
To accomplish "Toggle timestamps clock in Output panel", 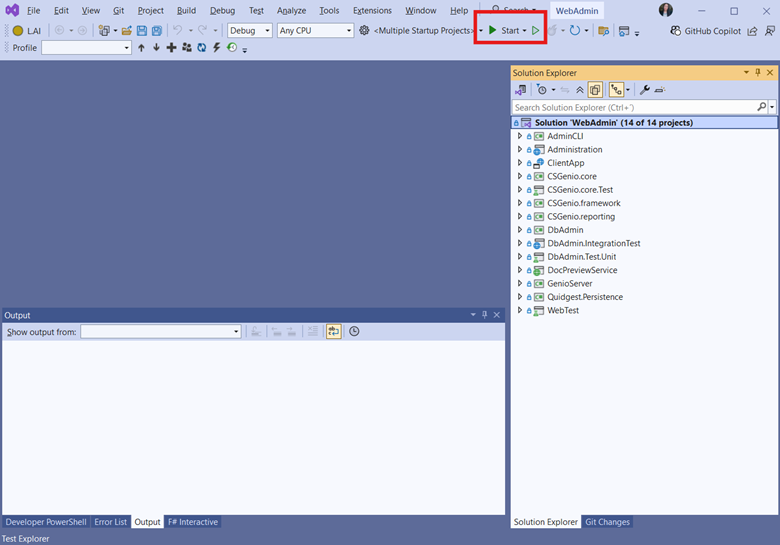I will tap(354, 331).
